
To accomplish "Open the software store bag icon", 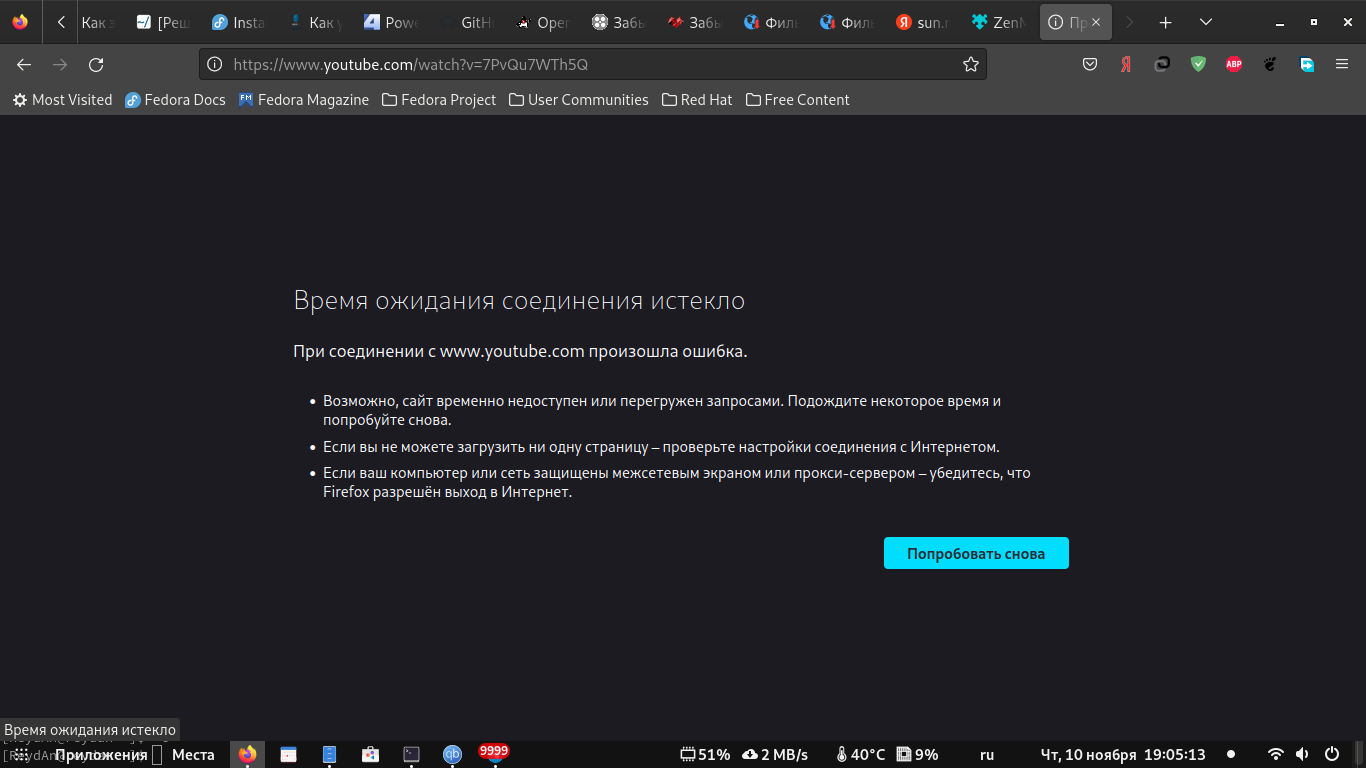I will [x=370, y=754].
